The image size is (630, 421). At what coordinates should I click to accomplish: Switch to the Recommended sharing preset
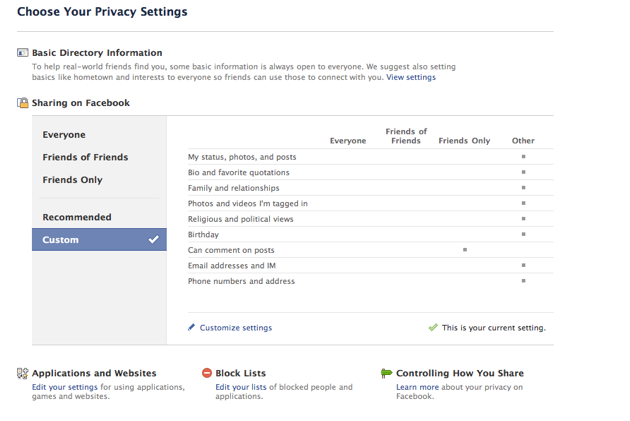click(x=77, y=217)
